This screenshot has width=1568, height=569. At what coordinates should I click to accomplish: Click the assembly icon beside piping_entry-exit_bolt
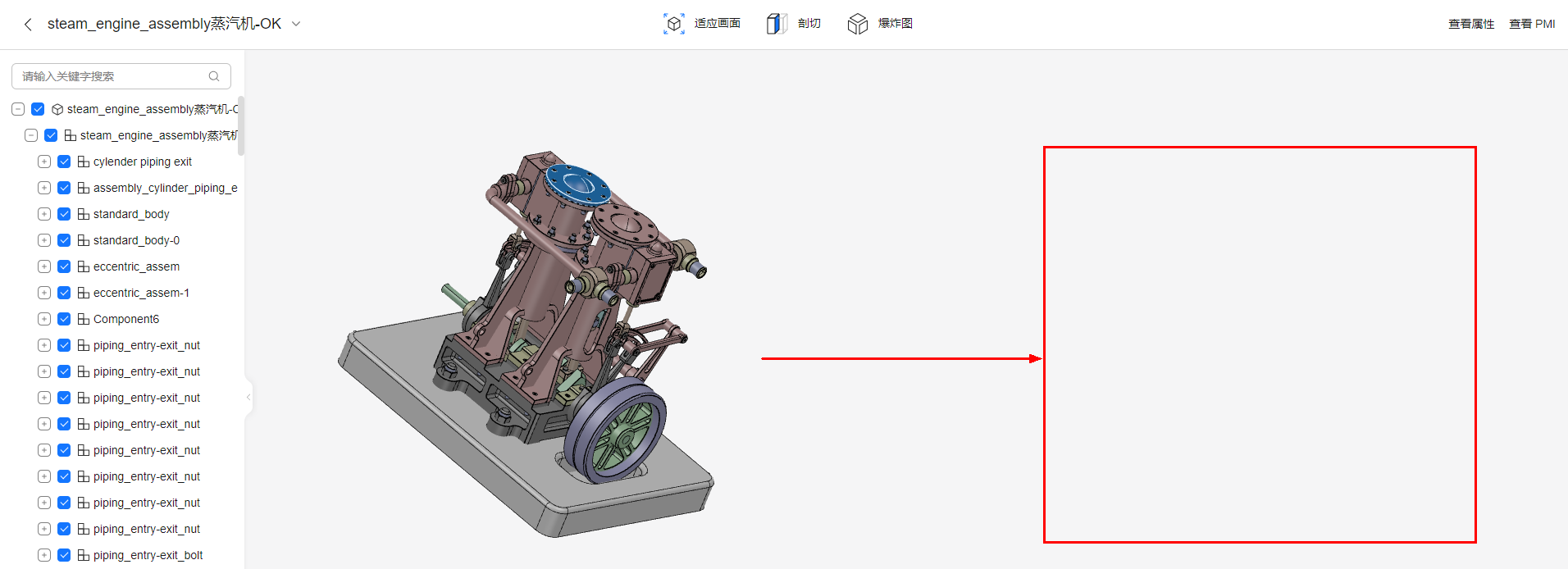(84, 555)
